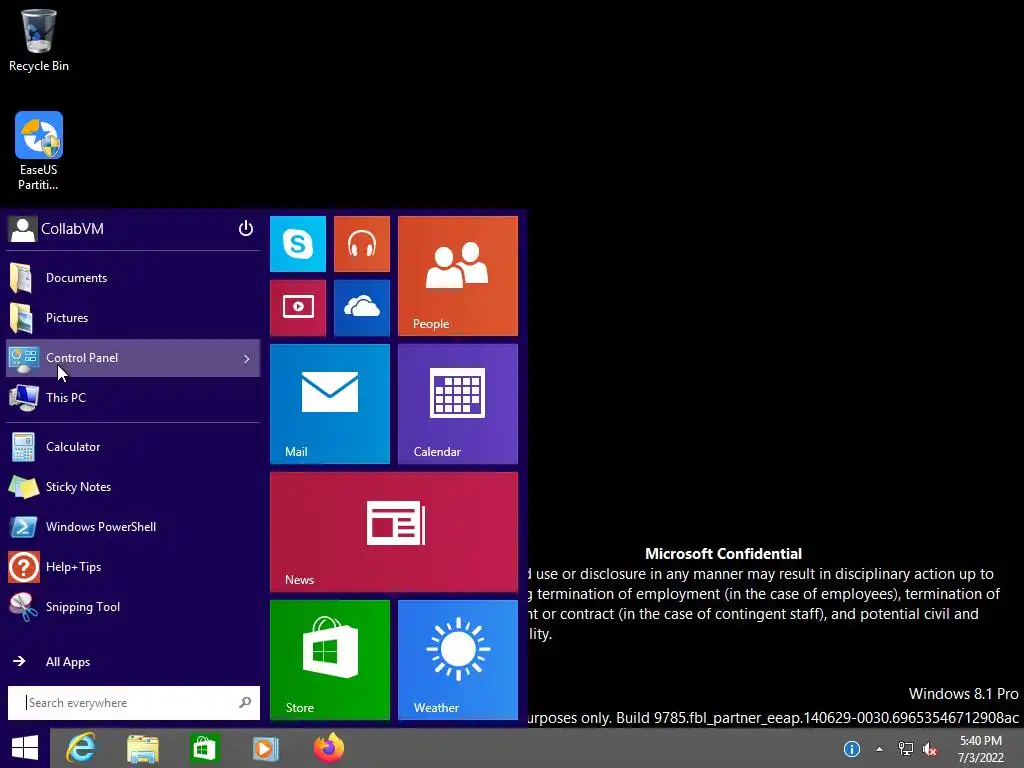The image size is (1024, 768).
Task: Open the Skype tile
Action: [x=298, y=244]
